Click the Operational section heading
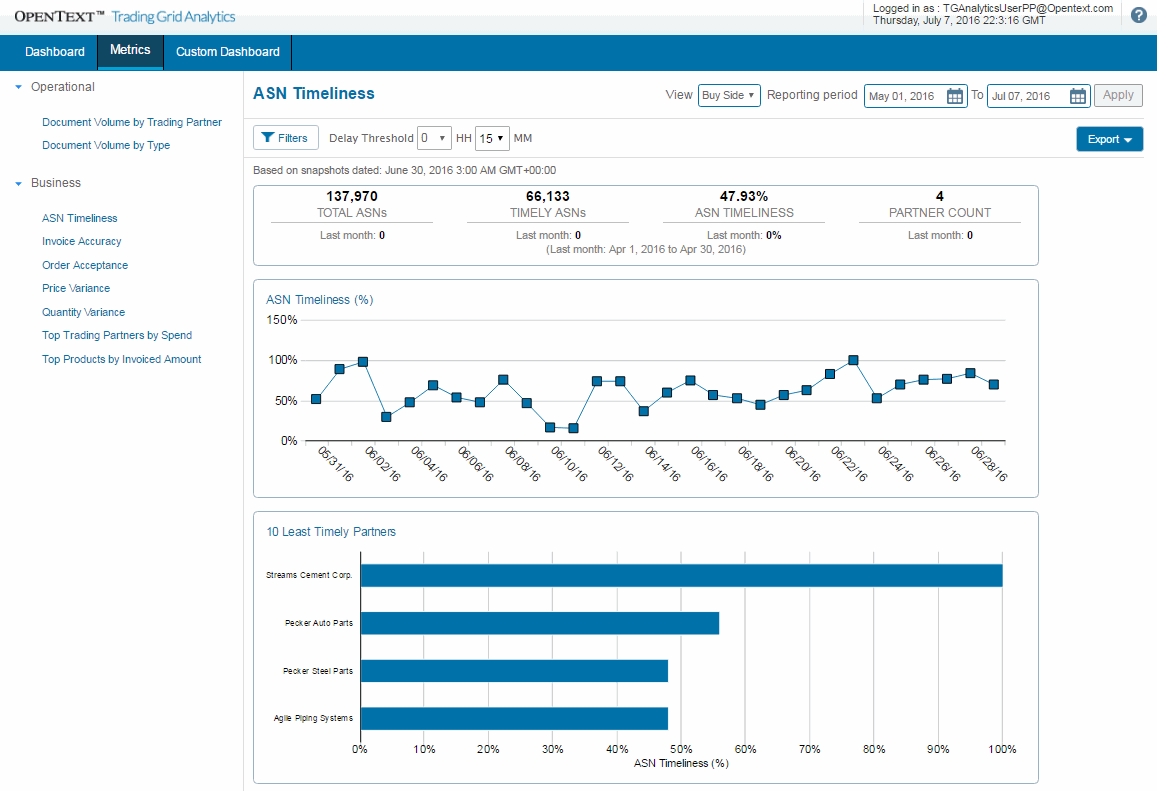Image resolution: width=1157 pixels, height=791 pixels. [63, 87]
